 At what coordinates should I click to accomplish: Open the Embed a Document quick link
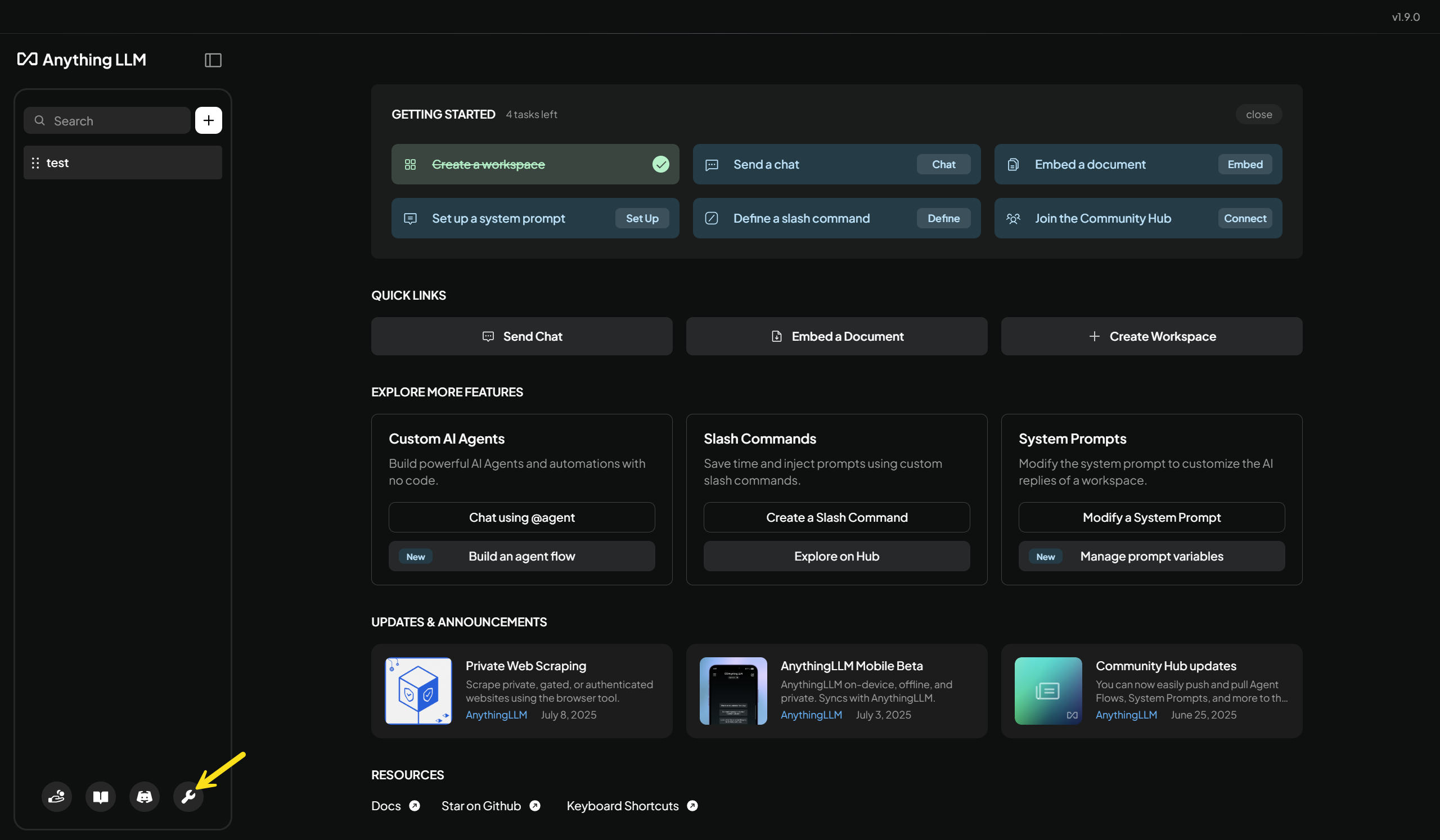836,336
